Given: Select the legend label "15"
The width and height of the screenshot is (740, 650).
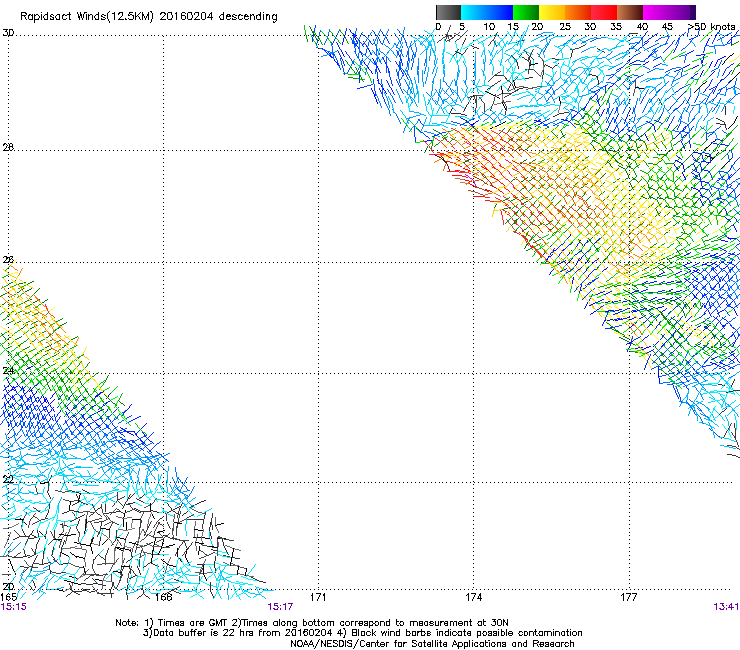Looking at the screenshot, I should tap(513, 27).
